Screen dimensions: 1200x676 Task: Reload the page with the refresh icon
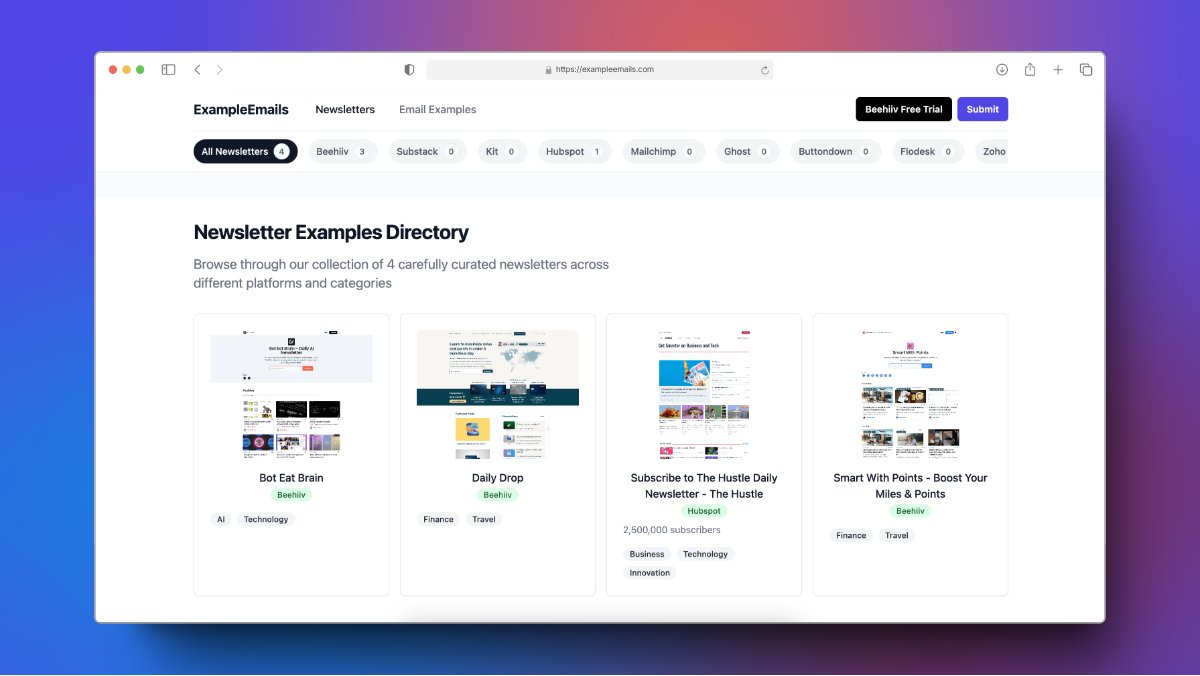[x=765, y=70]
